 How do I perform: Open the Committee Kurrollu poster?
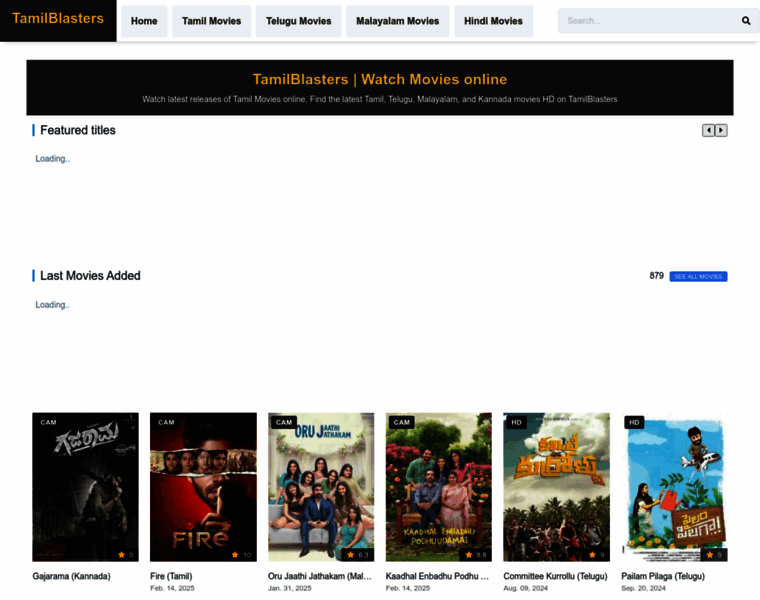click(x=556, y=487)
